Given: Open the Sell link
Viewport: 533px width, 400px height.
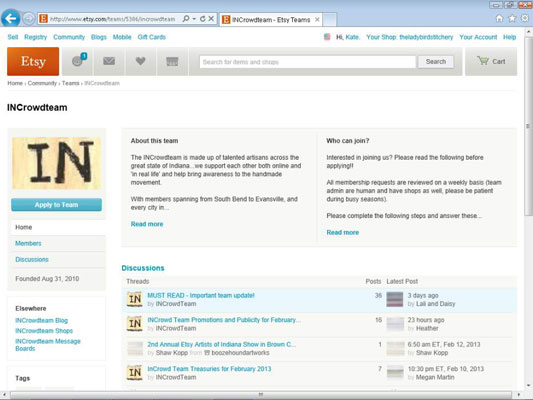Looking at the screenshot, I should 13,37.
